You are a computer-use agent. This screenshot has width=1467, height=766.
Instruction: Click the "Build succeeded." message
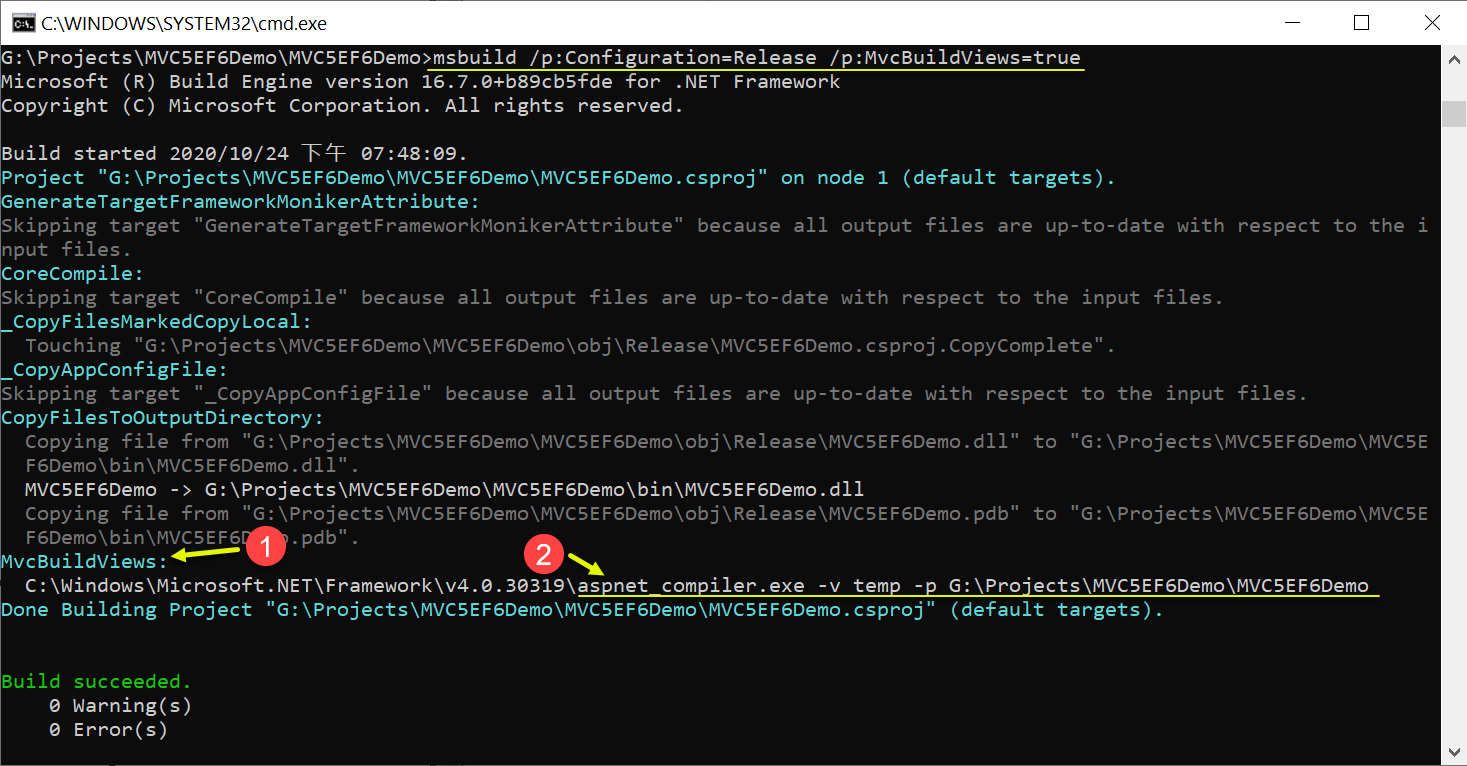pos(97,682)
